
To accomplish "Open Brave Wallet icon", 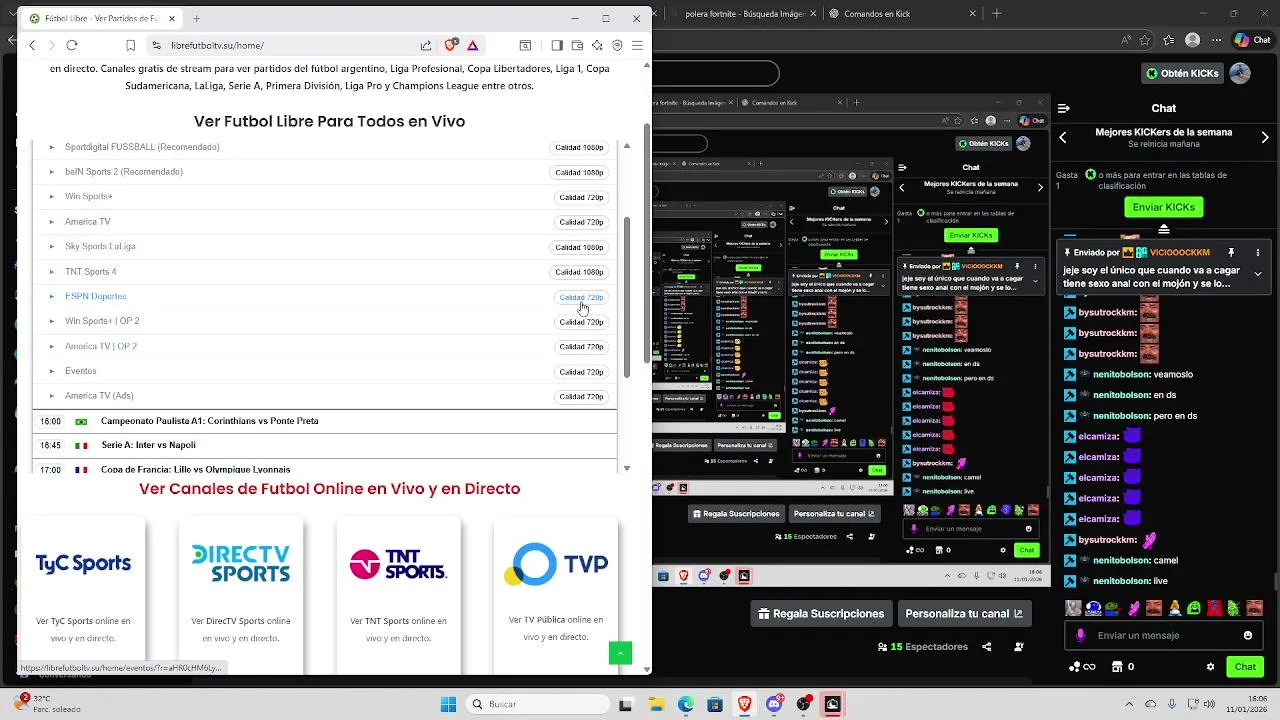I will click(x=577, y=45).
